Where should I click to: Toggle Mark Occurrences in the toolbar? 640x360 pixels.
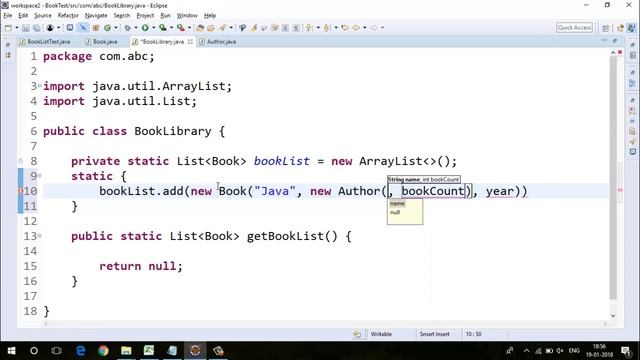[253, 28]
